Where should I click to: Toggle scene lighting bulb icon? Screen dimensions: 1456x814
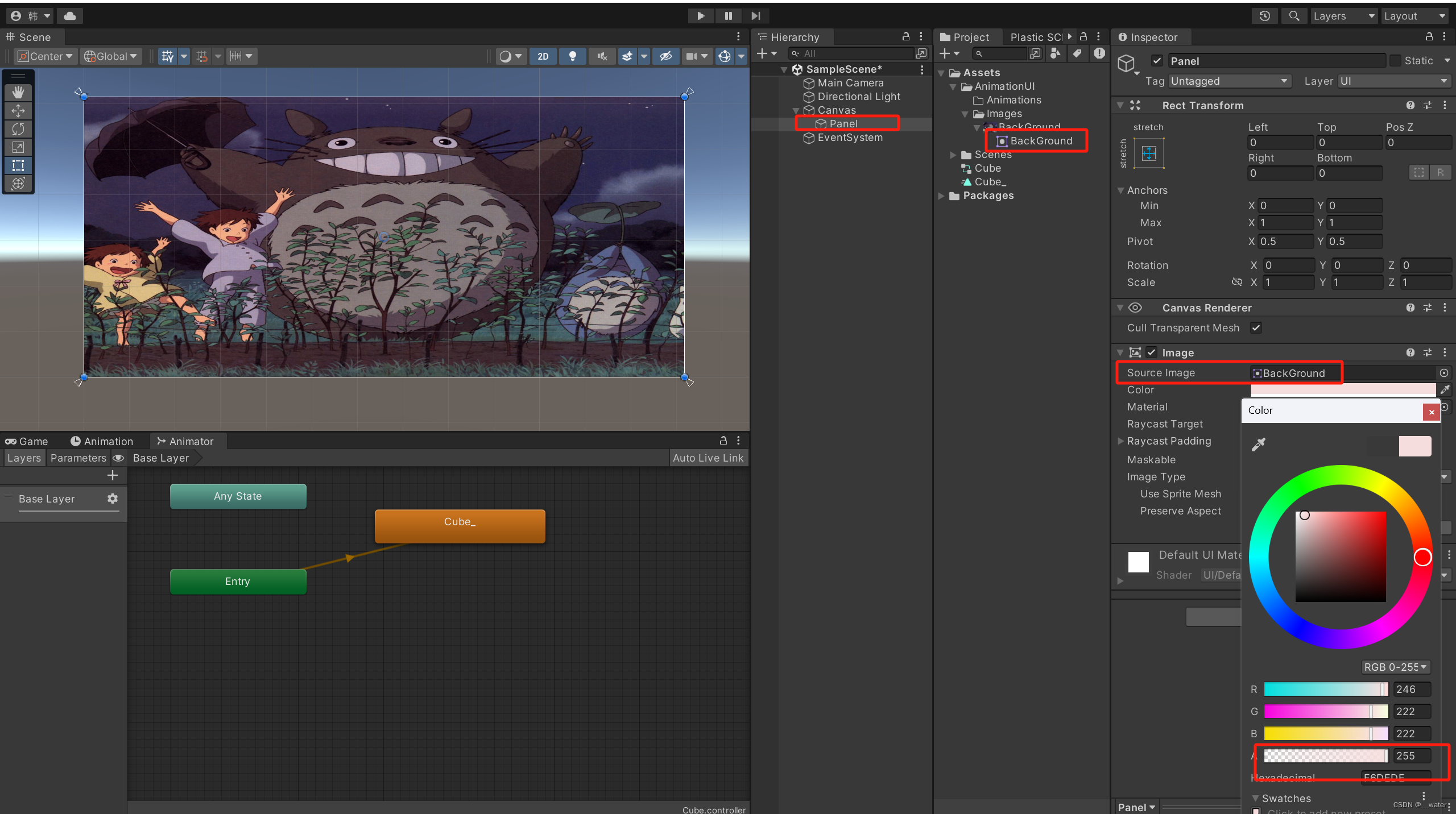(x=573, y=56)
